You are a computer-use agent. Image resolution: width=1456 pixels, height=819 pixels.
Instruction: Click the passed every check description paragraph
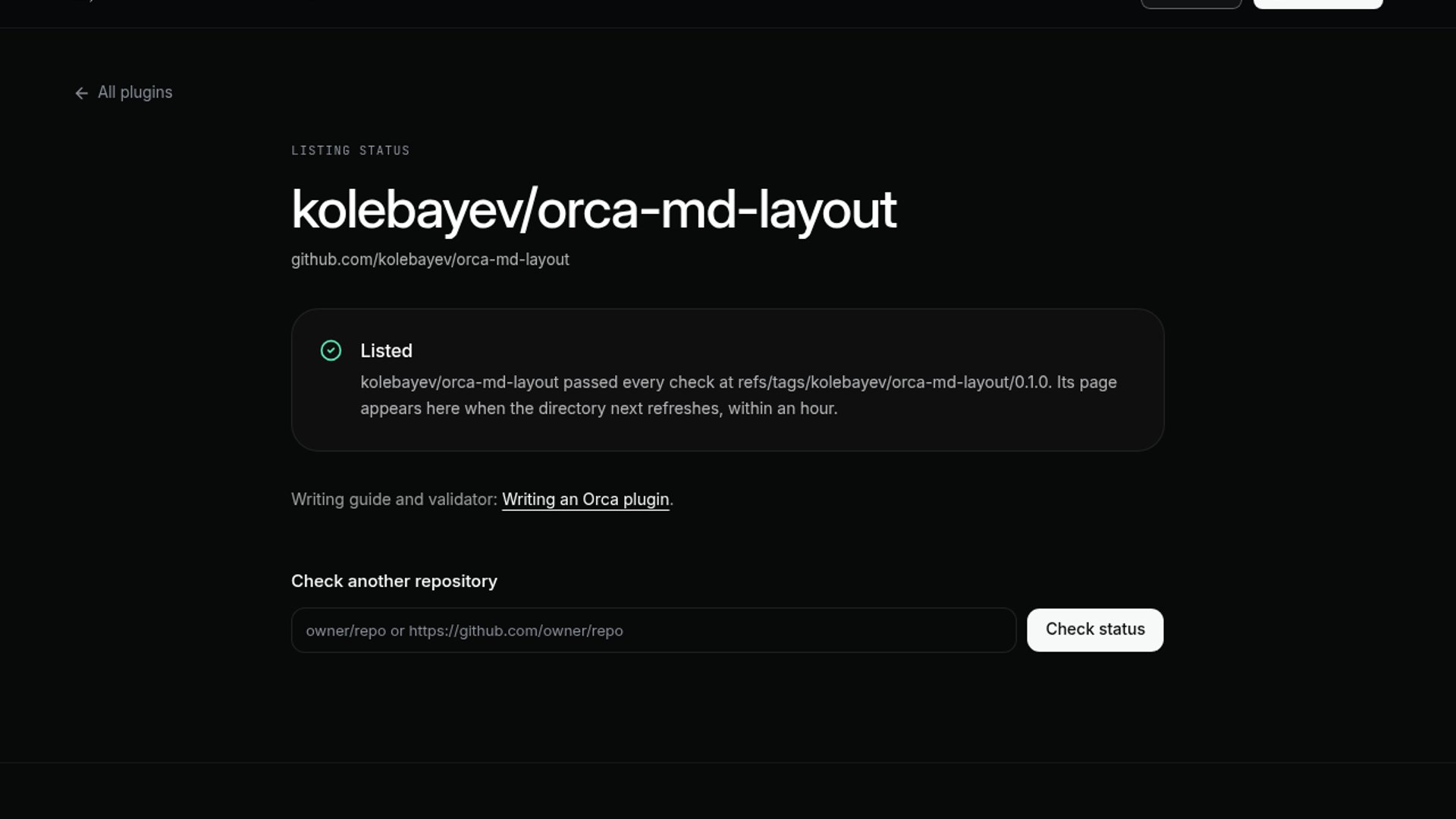[x=739, y=395]
